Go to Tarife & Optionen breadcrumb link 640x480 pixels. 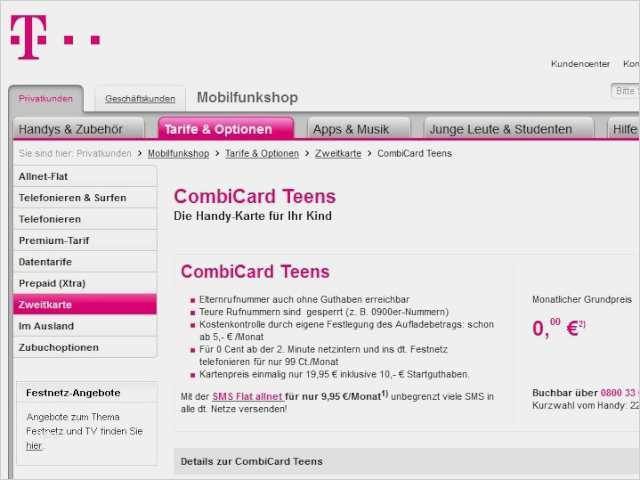[x=262, y=153]
